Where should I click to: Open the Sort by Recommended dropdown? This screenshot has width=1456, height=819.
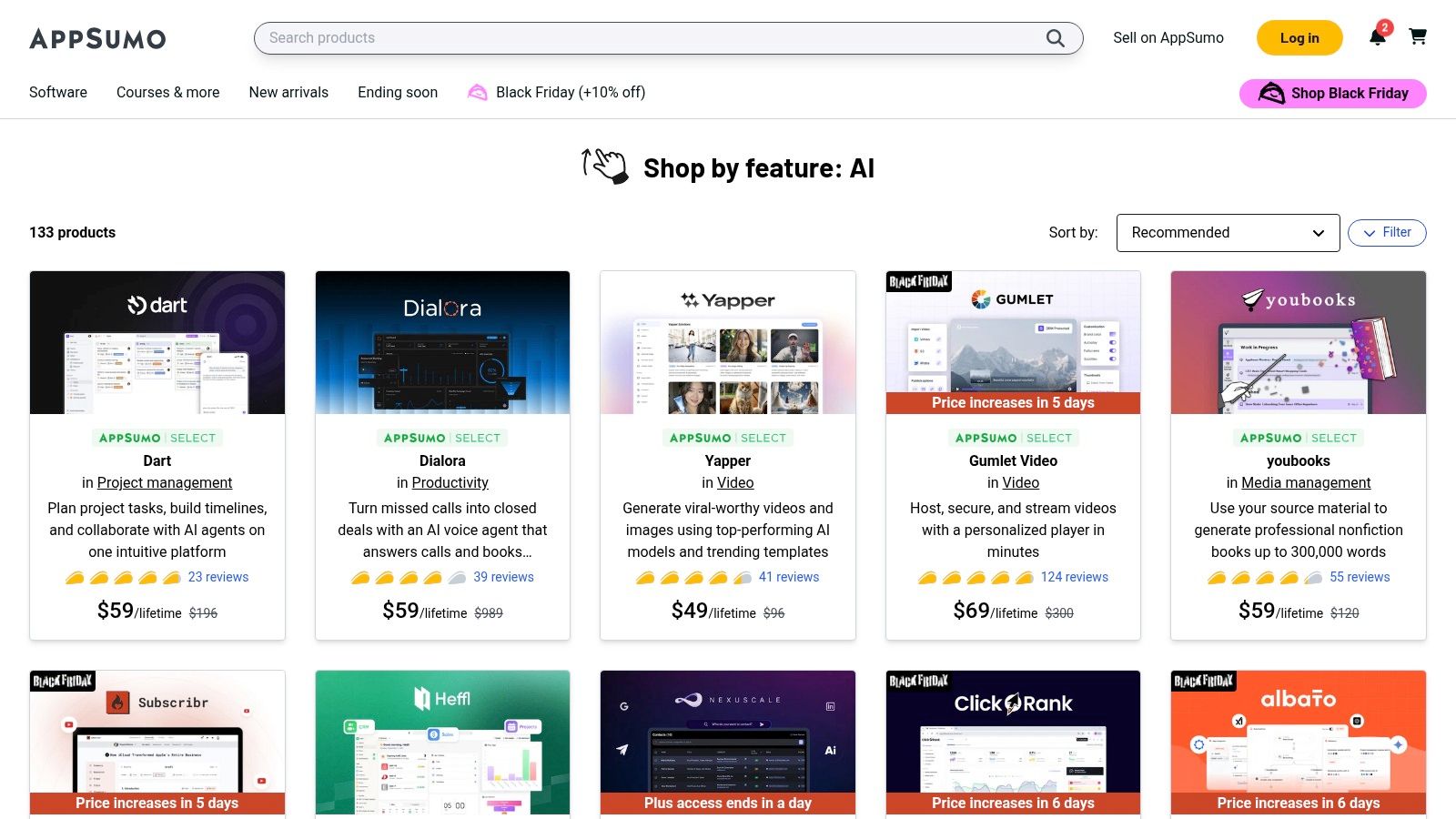coord(1228,232)
